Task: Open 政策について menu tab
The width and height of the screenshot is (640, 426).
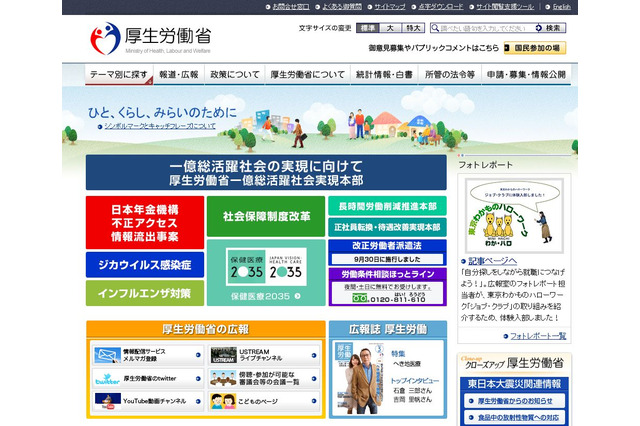Action: tap(235, 75)
